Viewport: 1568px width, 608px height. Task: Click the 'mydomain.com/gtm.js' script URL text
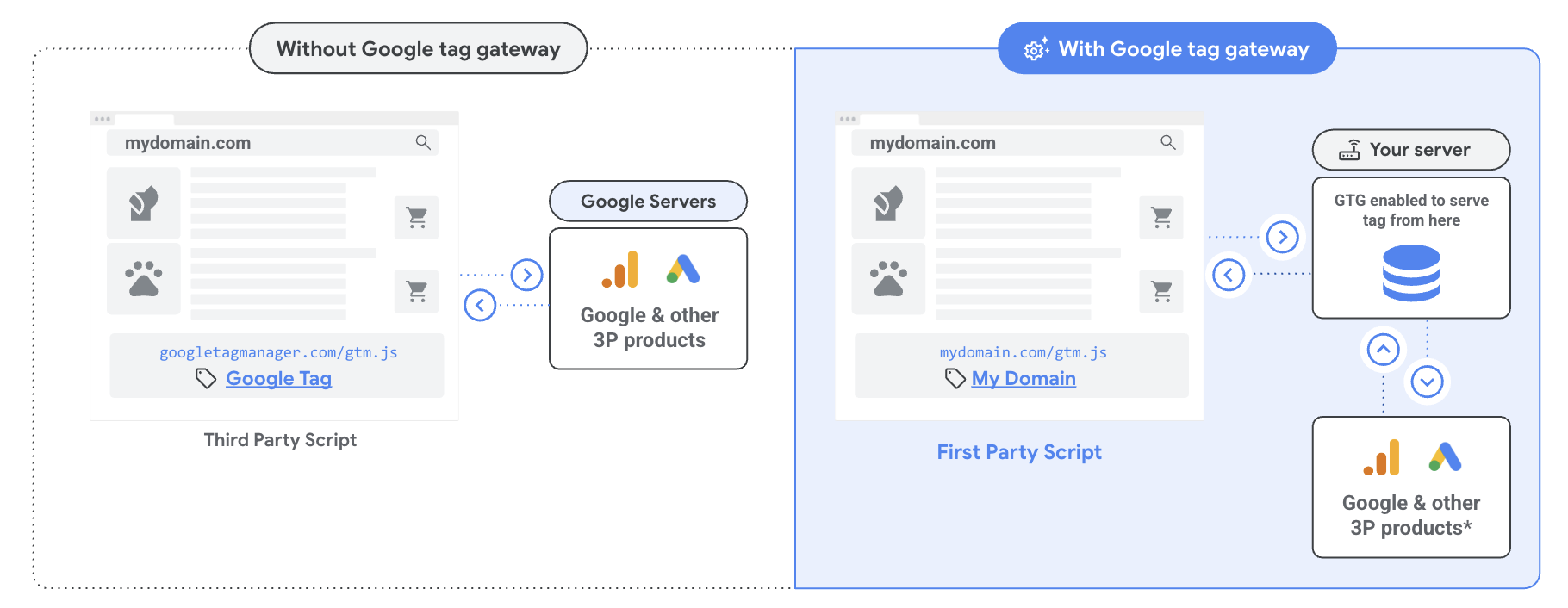[x=1024, y=352]
